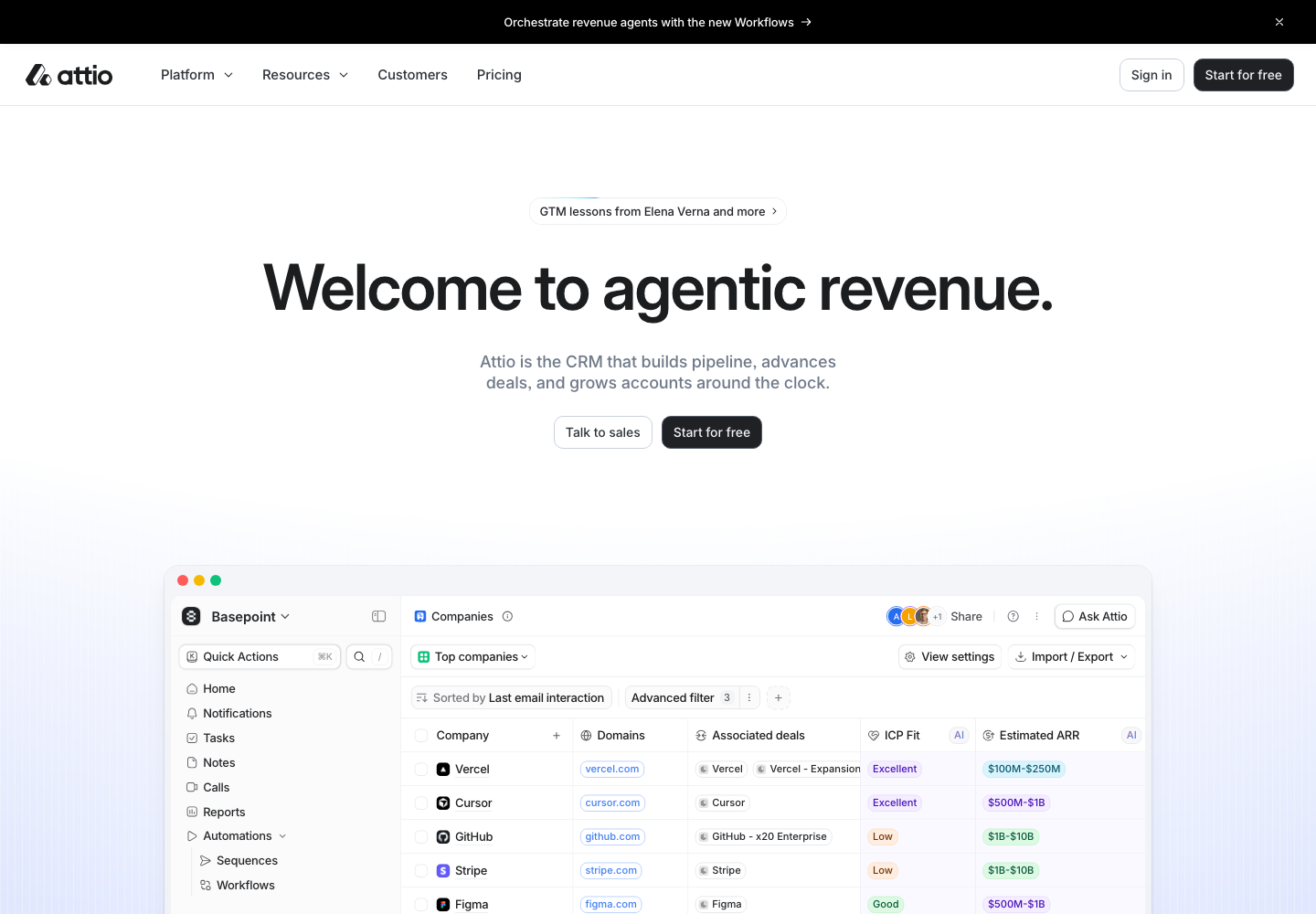Image resolution: width=1316 pixels, height=914 pixels.
Task: Go to the Customers page
Action: (413, 75)
